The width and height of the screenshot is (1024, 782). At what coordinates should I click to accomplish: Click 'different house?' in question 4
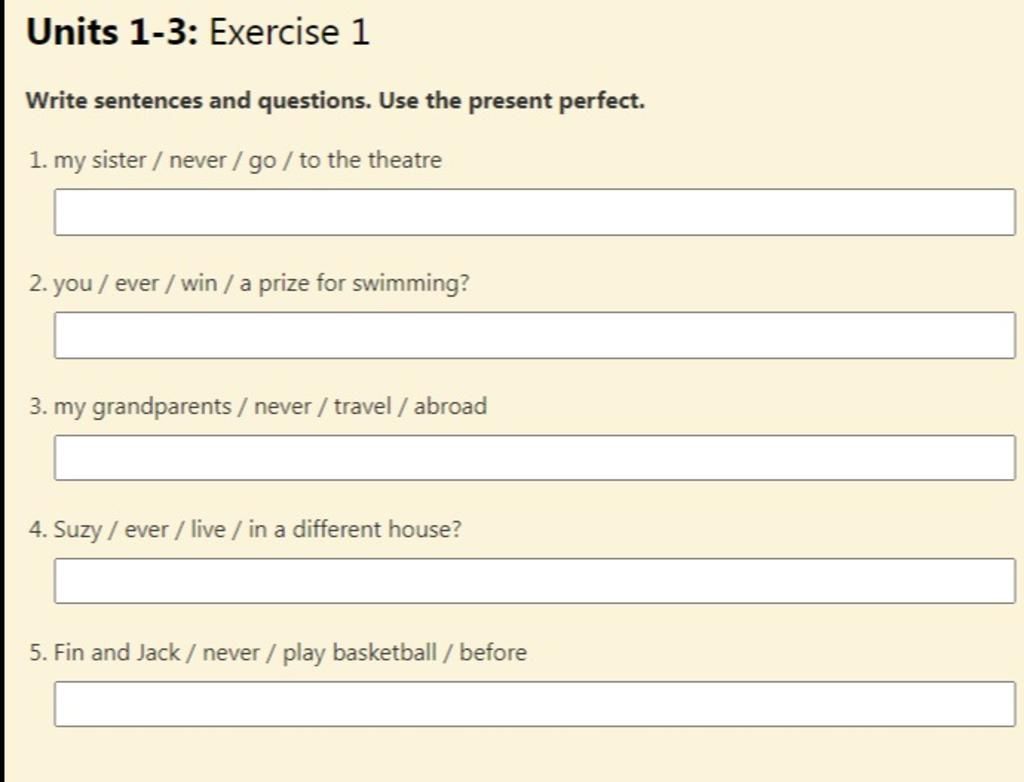[x=377, y=529]
